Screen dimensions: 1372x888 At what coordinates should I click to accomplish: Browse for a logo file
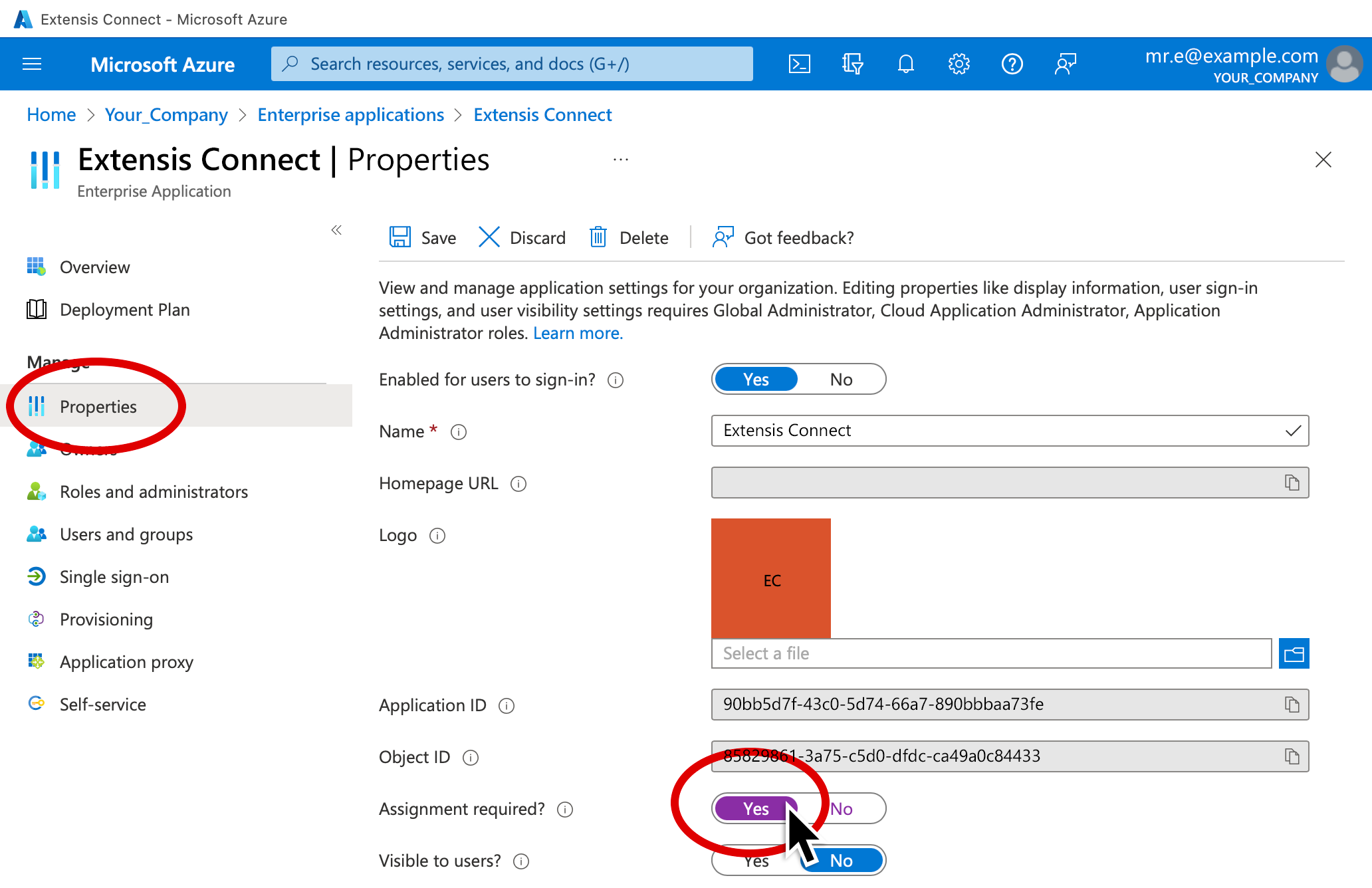(x=1294, y=653)
